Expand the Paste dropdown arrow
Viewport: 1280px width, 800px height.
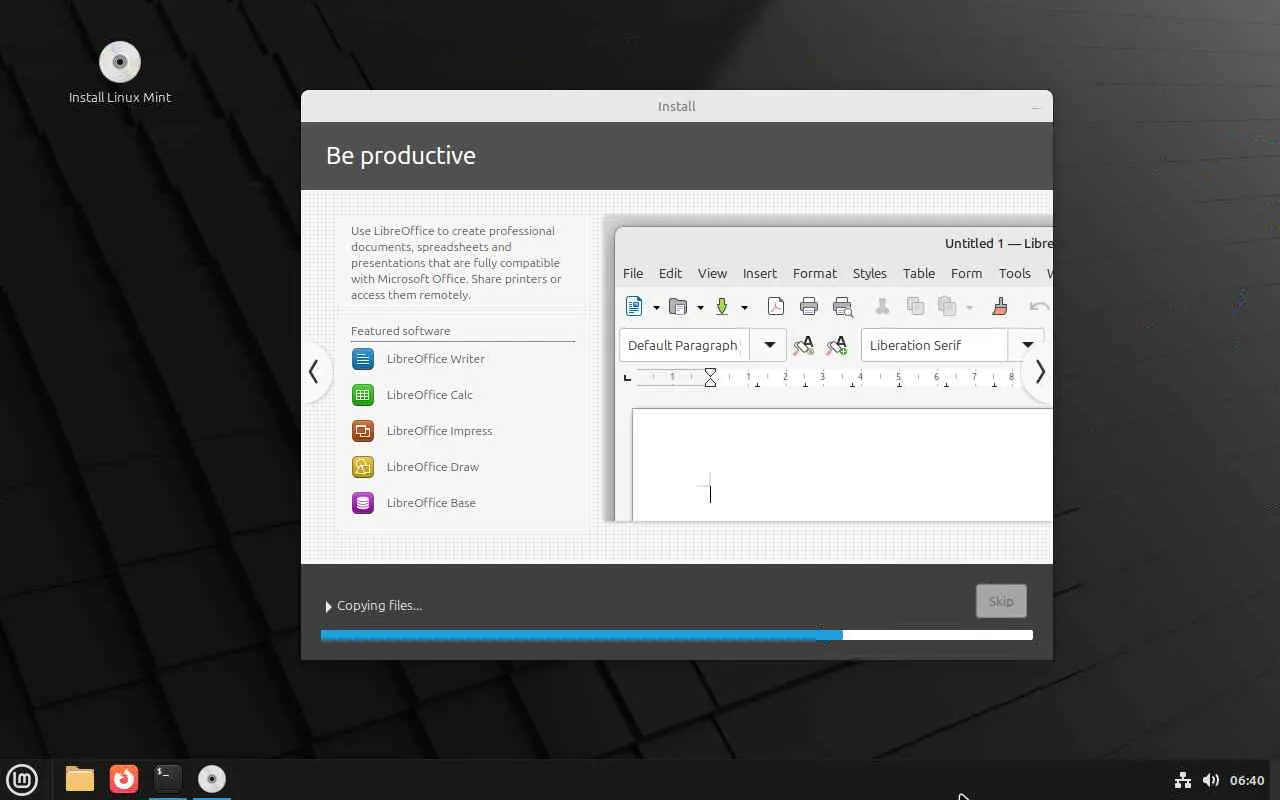pyautogui.click(x=969, y=308)
